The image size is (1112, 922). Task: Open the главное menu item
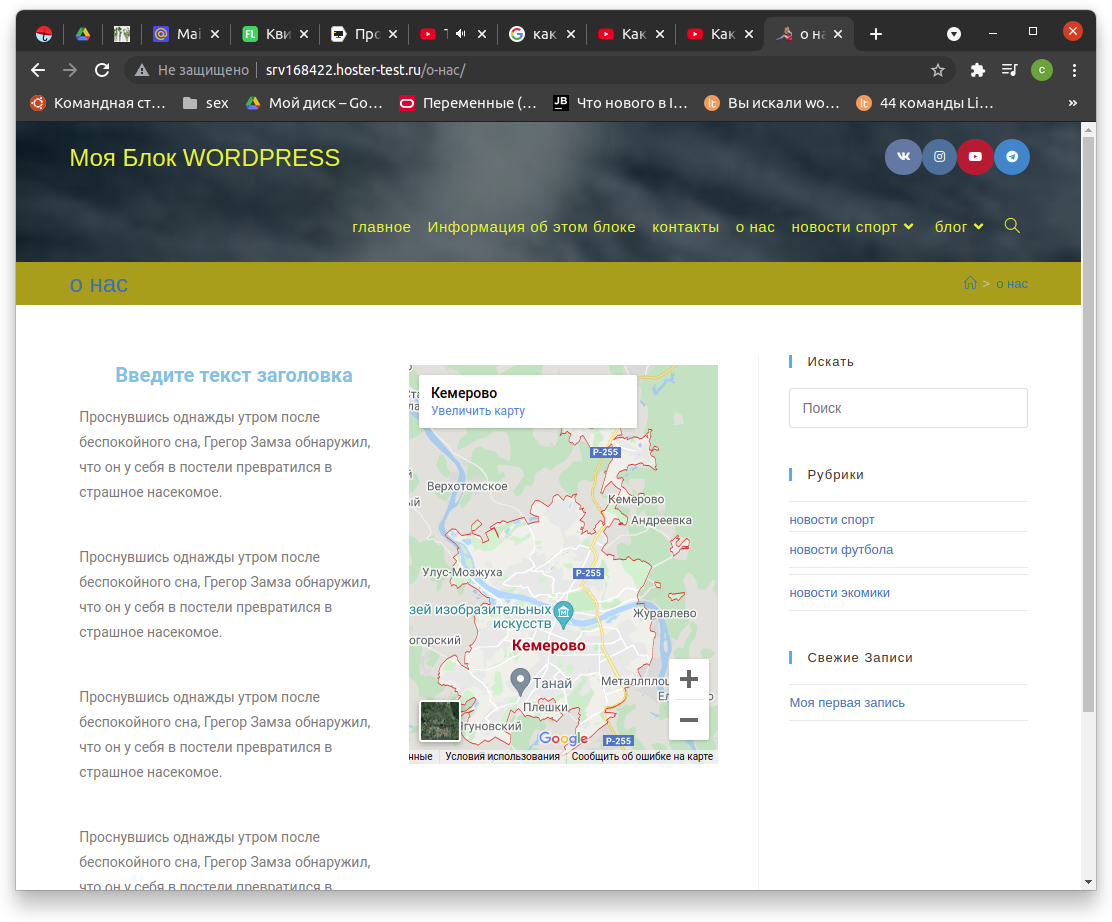click(382, 227)
